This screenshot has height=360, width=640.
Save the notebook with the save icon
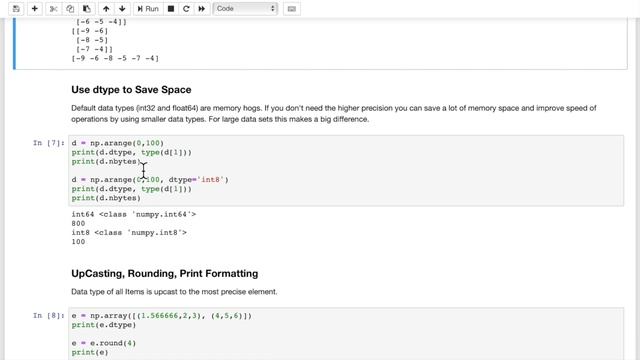[16, 9]
